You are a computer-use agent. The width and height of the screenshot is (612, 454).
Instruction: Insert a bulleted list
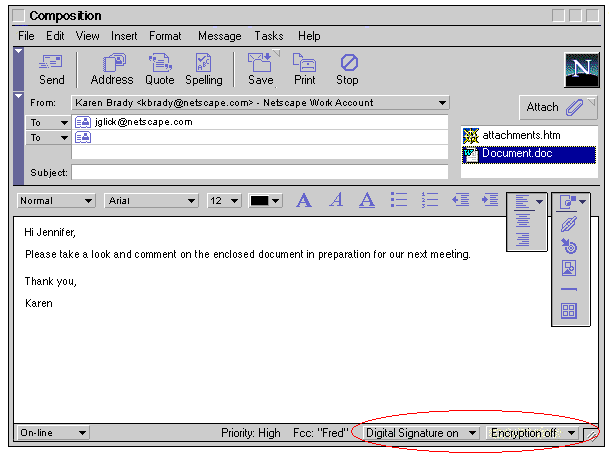[x=399, y=200]
